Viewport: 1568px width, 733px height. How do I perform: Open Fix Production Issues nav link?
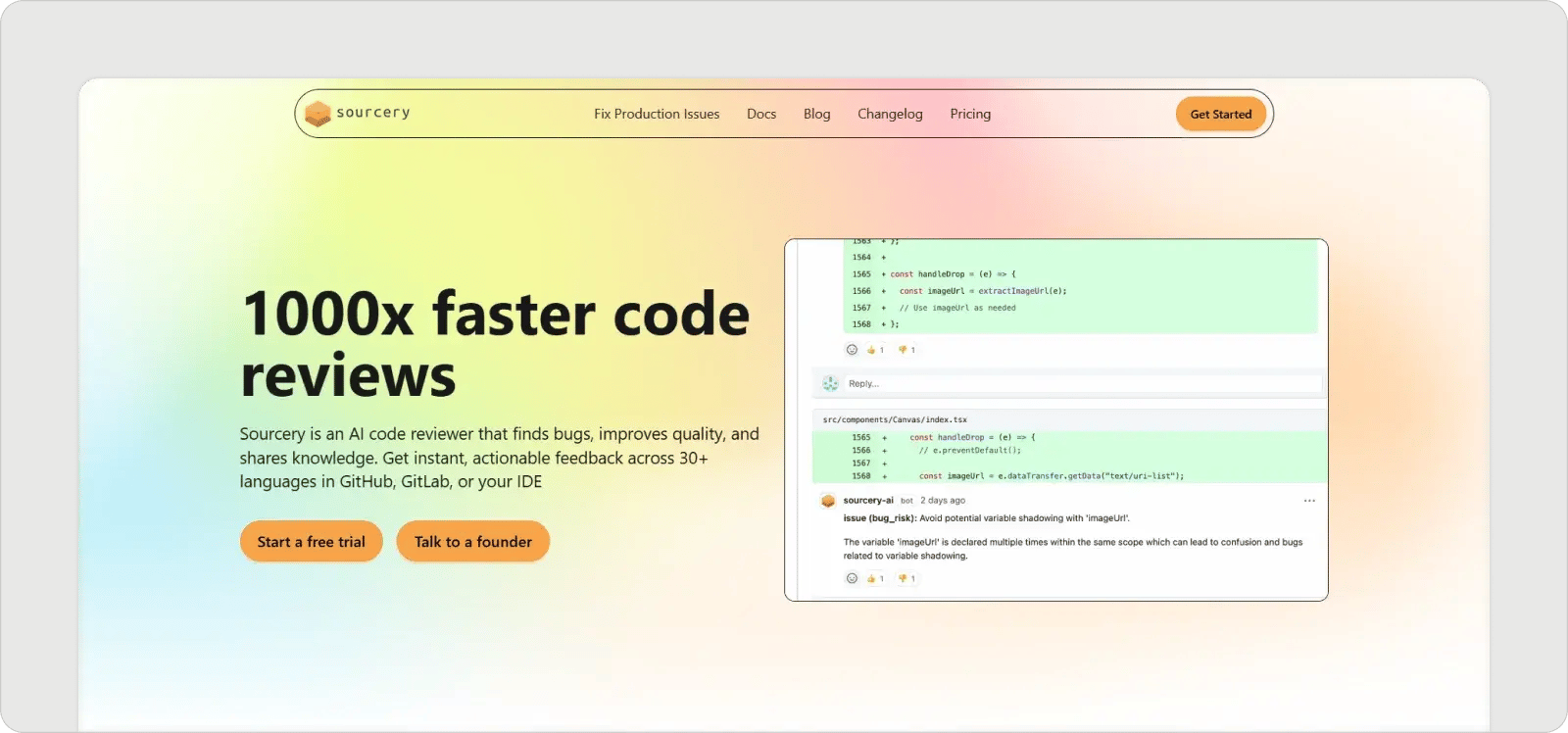[657, 114]
